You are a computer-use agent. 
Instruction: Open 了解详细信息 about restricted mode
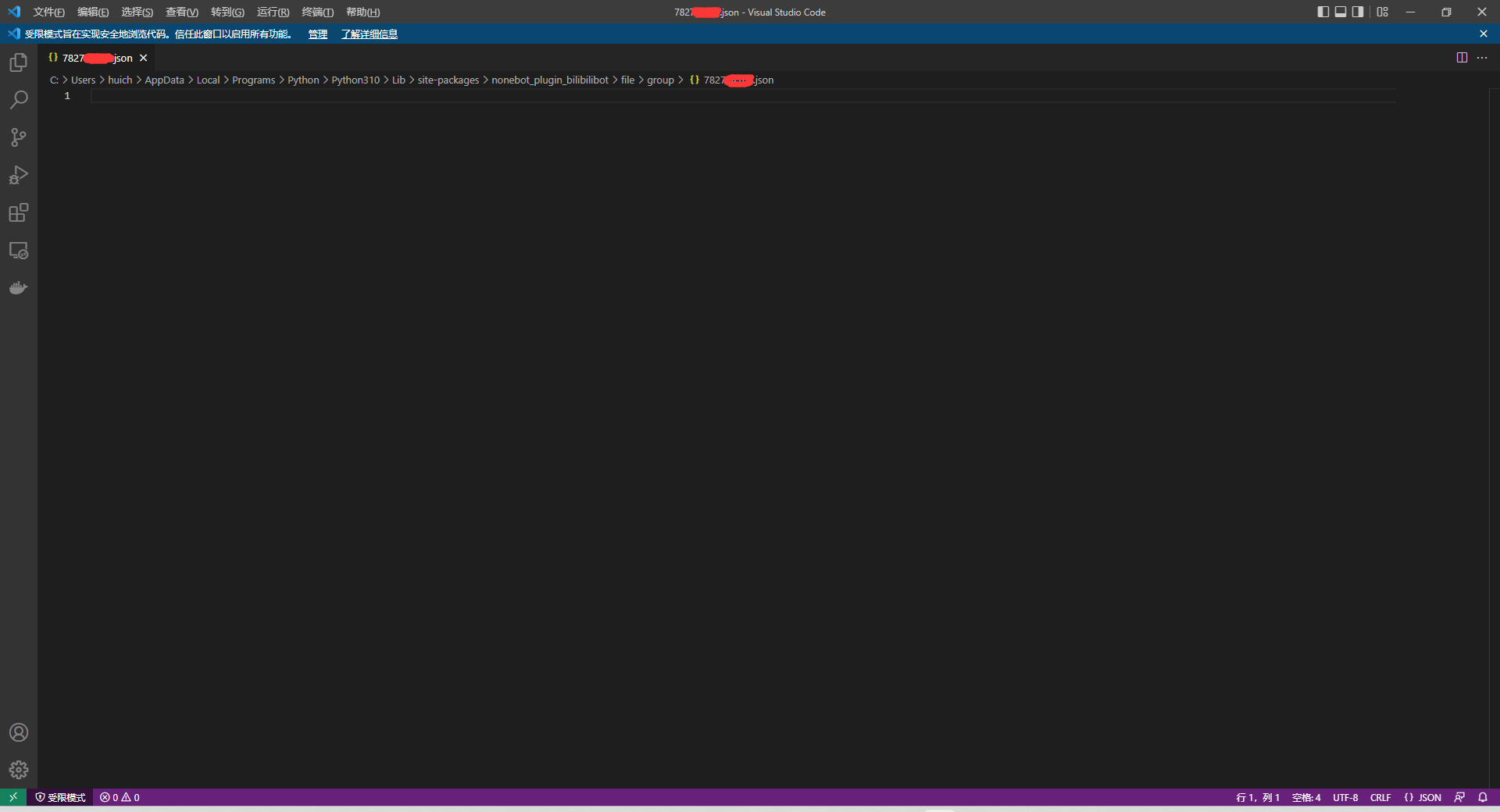click(x=369, y=34)
